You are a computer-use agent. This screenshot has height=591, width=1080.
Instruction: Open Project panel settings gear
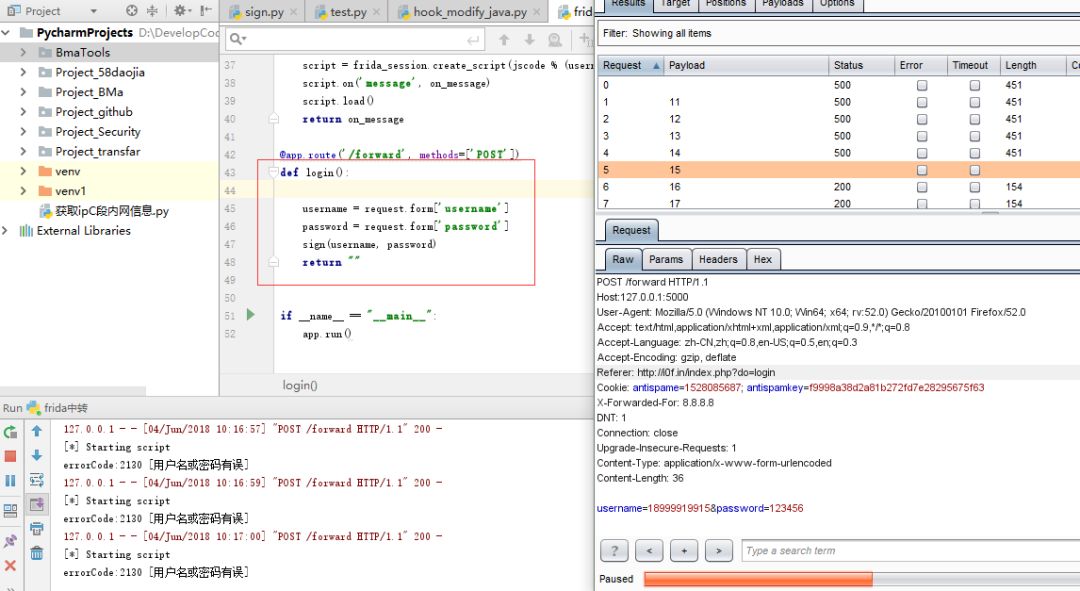click(180, 10)
